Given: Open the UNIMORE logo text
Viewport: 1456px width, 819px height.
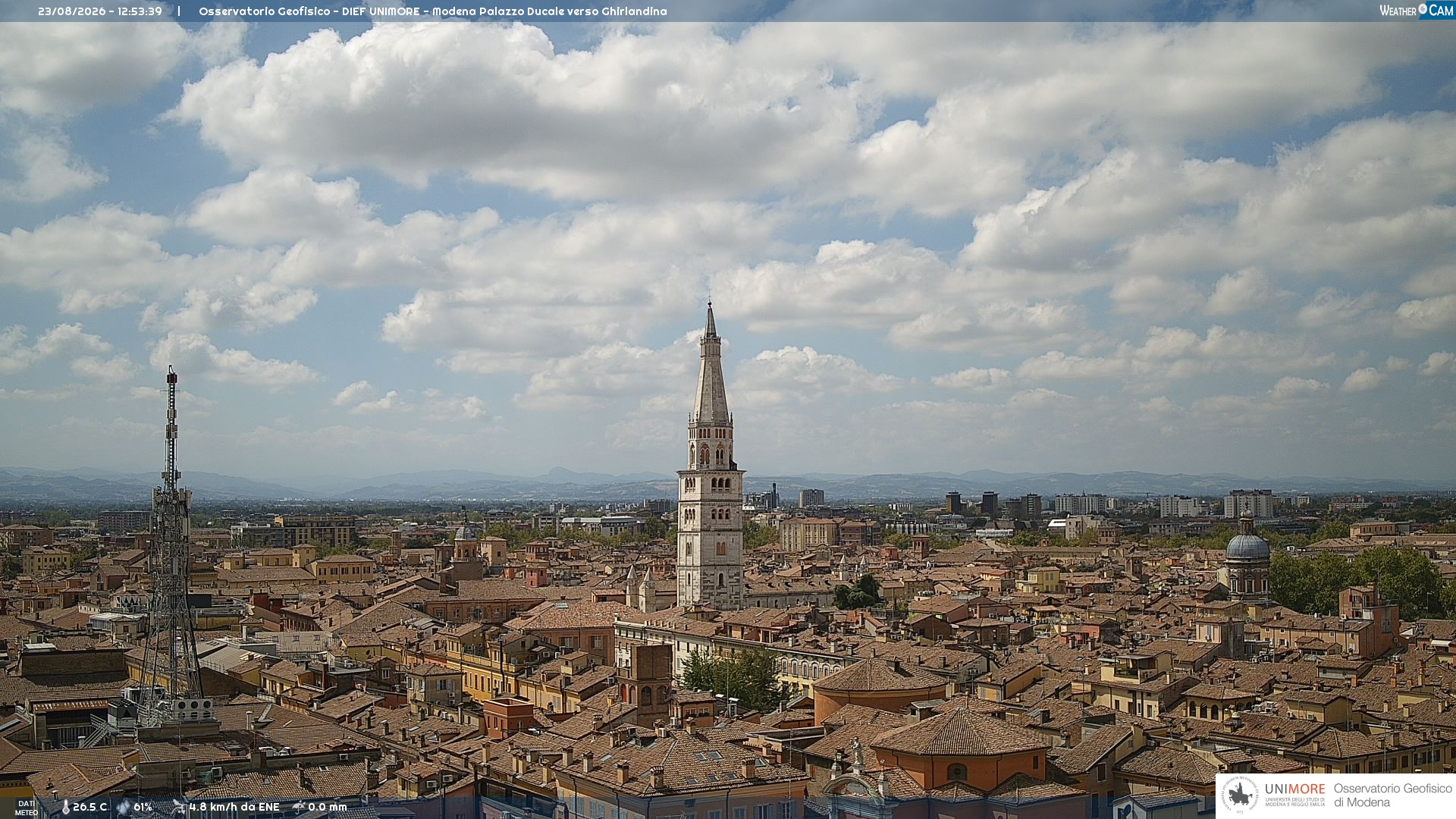Looking at the screenshot, I should [x=1295, y=789].
